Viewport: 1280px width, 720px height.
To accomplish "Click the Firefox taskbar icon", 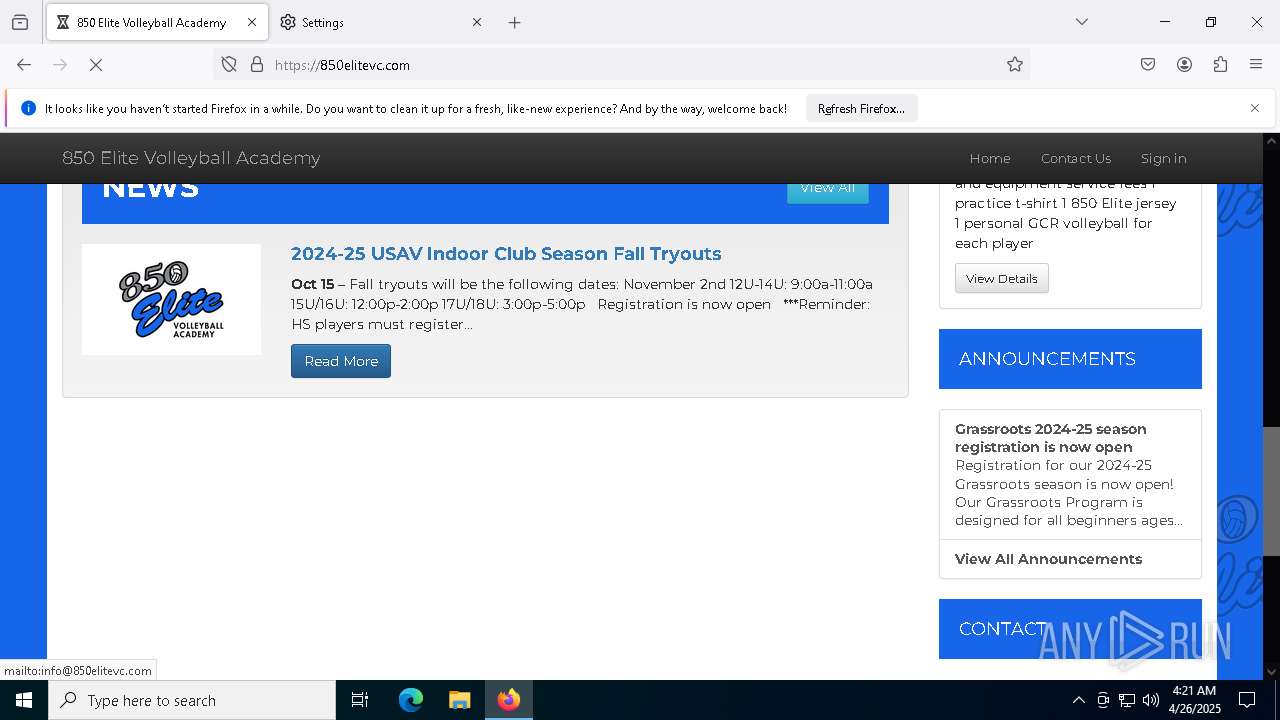I will pos(509,700).
